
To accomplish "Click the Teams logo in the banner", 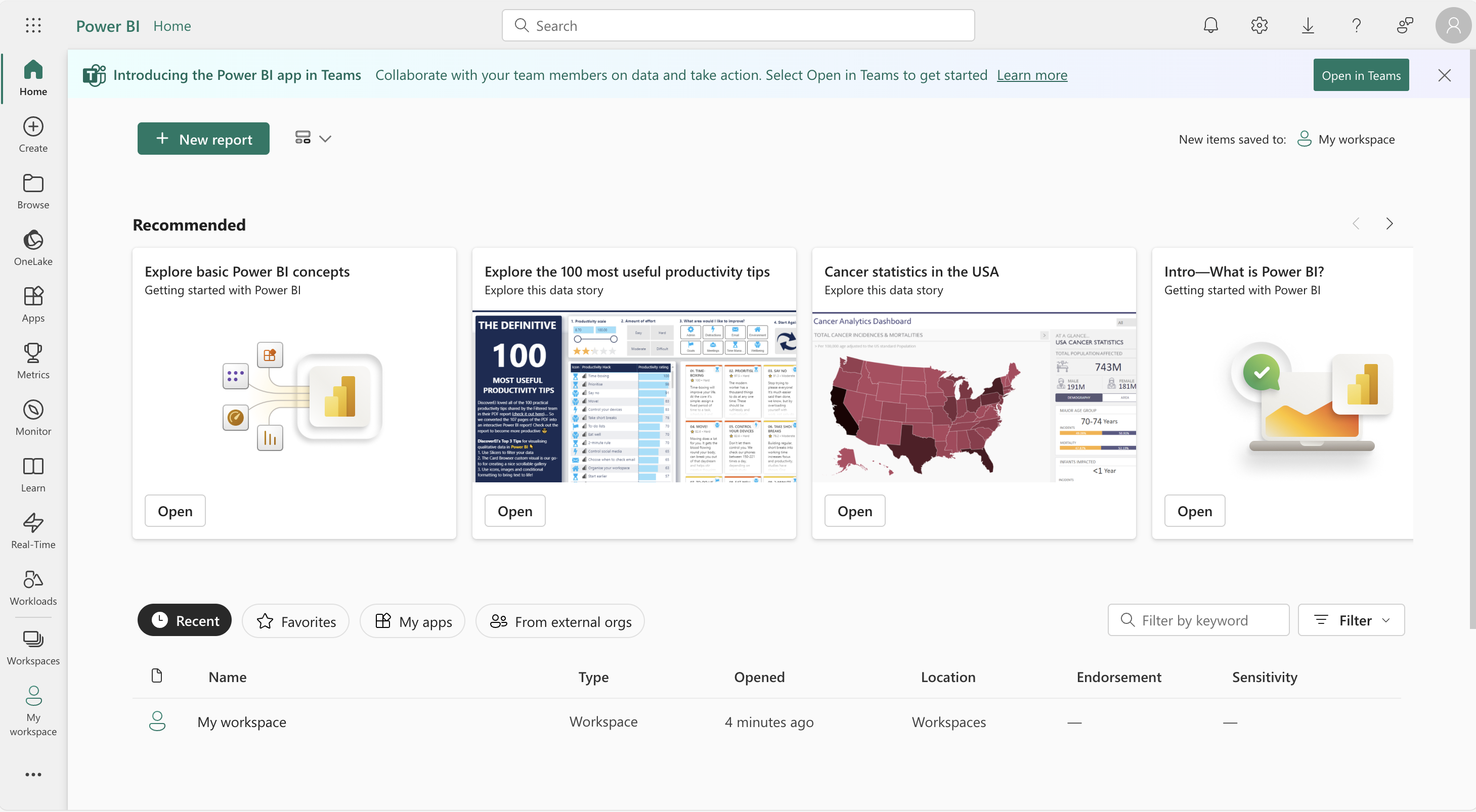I will (x=94, y=75).
